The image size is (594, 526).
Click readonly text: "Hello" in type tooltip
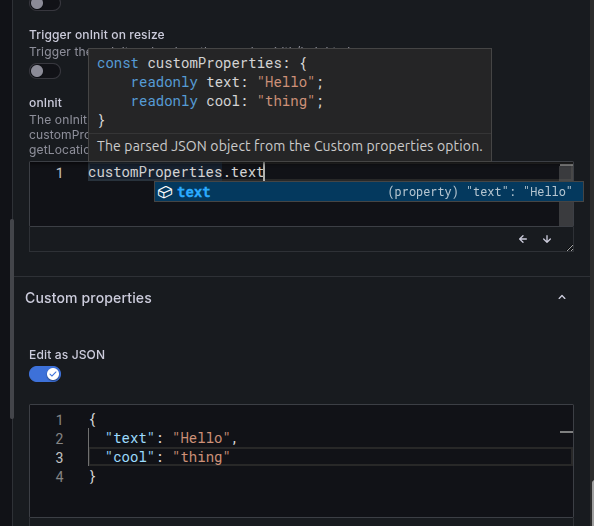pos(227,82)
